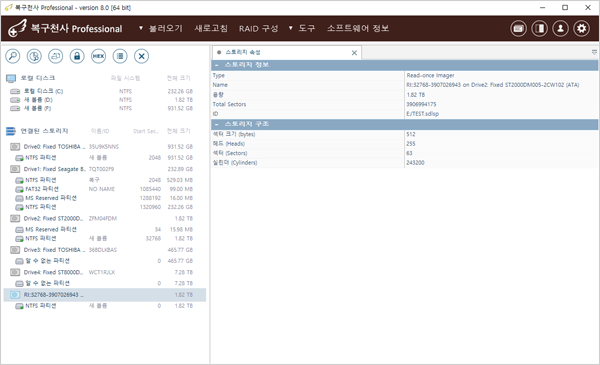Click the Heads value 255

[411, 144]
